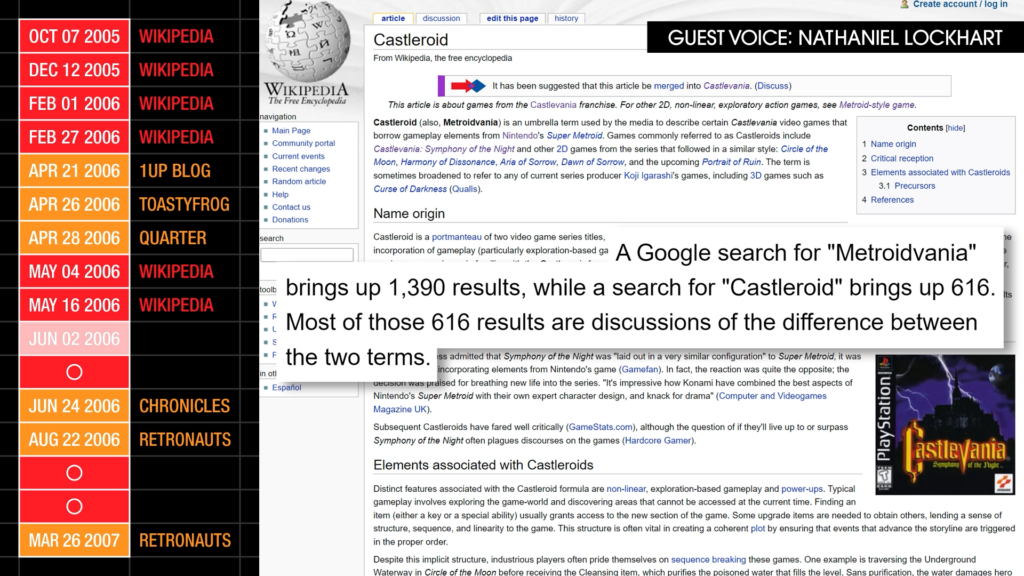Viewport: 1024px width, 576px height.
Task: Click Random article in the sidebar
Action: (x=298, y=182)
